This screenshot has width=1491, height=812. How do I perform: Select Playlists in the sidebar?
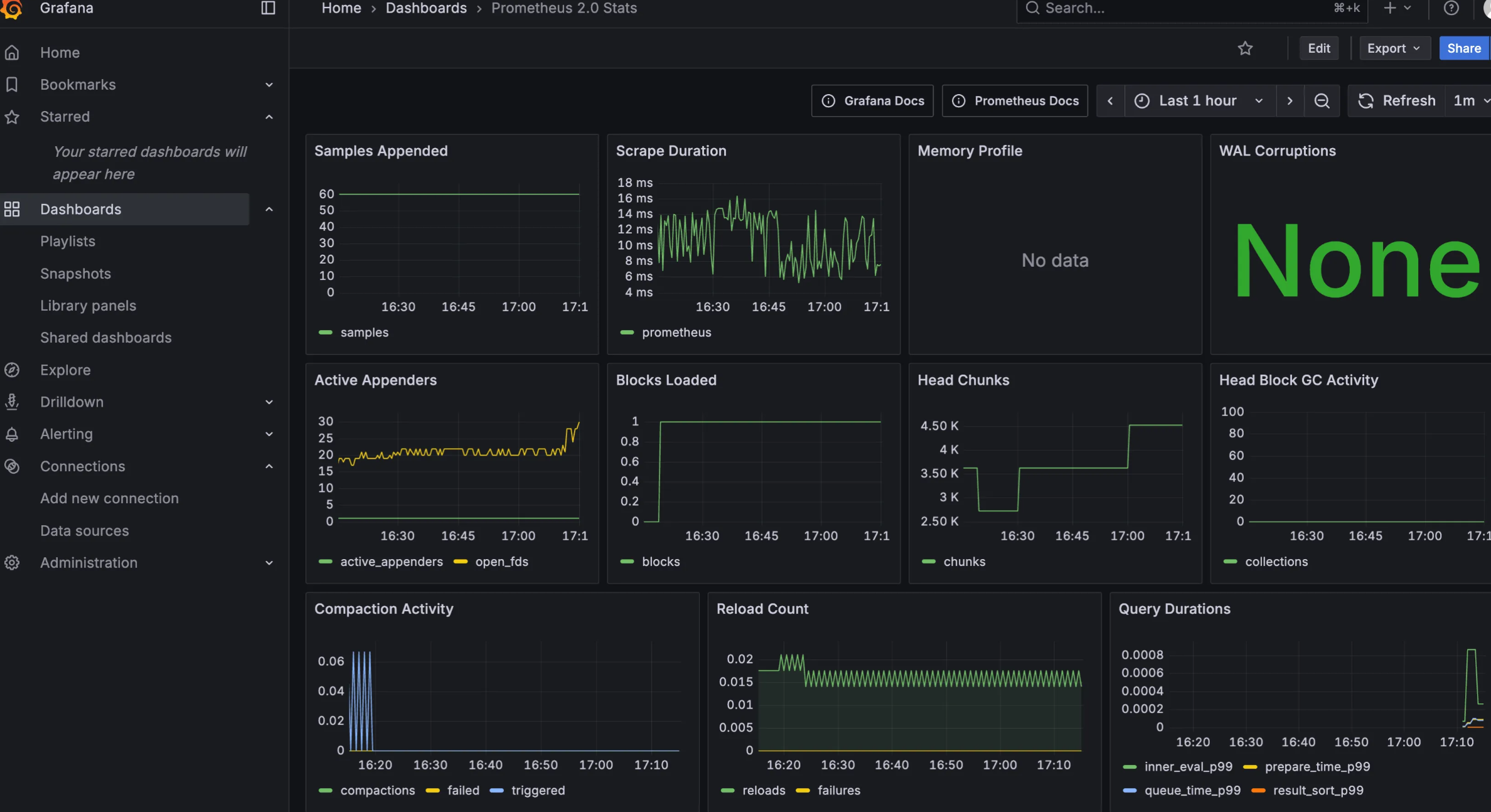[68, 241]
